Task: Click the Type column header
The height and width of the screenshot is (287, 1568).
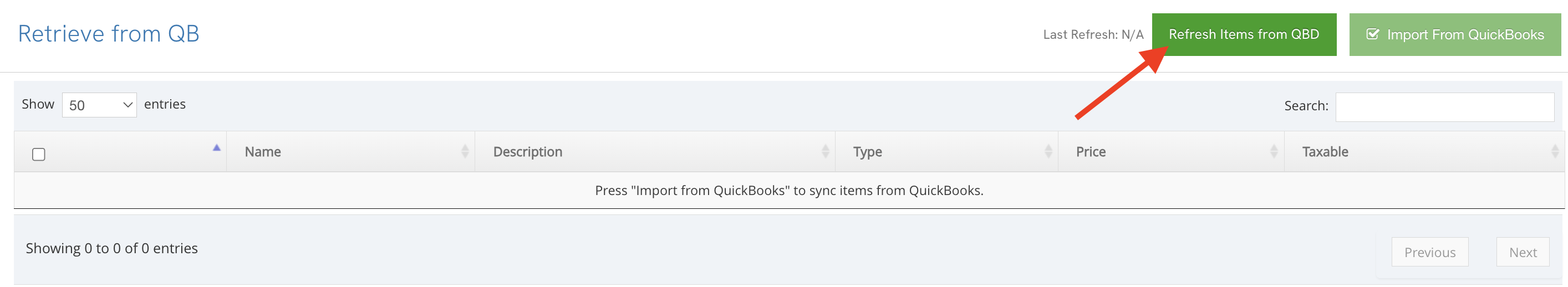Action: pyautogui.click(x=947, y=151)
